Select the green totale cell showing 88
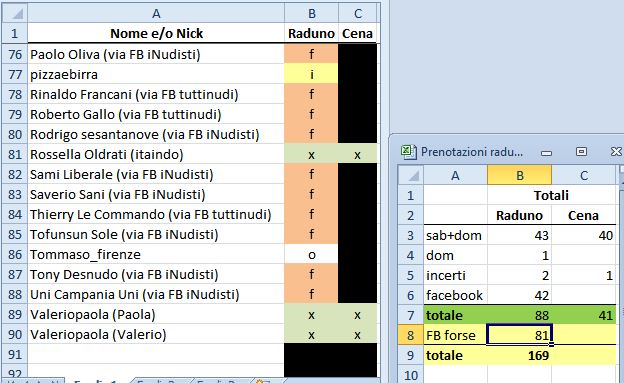 click(519, 315)
